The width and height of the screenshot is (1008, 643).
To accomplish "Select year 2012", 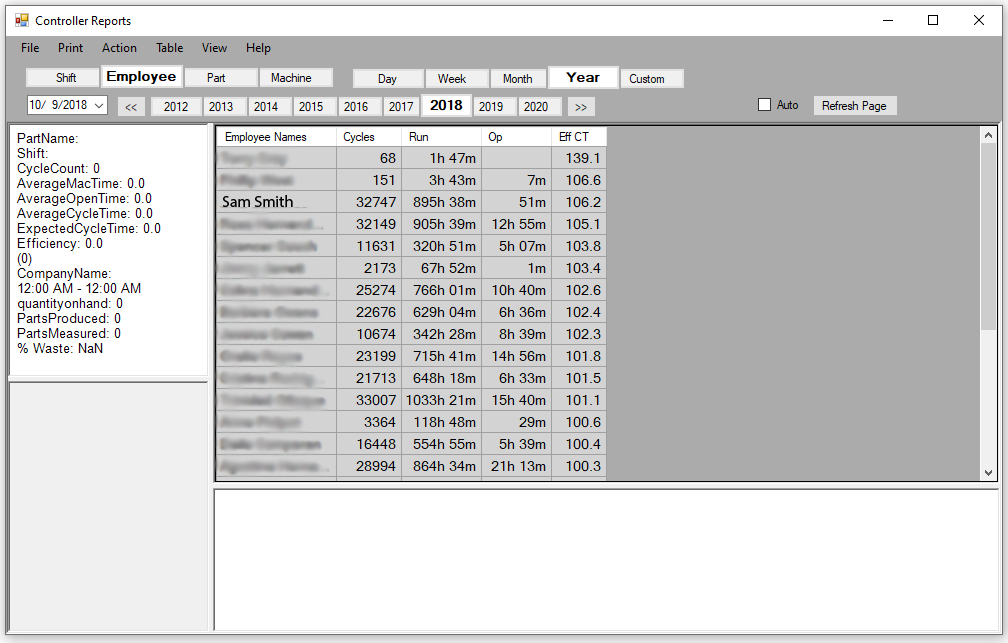I will [x=176, y=107].
